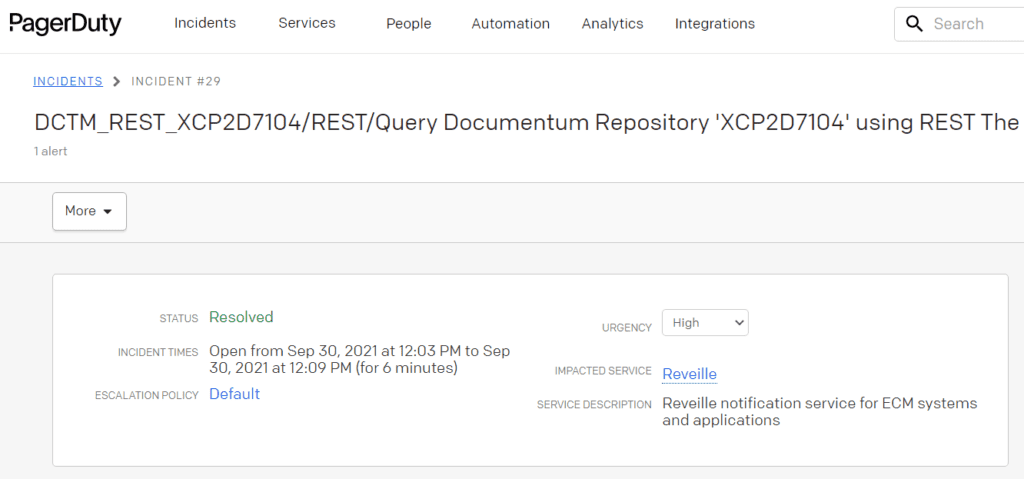Click the DCTM_REST_XCP2D7104 incident title
1024x479 pixels.
pyautogui.click(x=528, y=122)
